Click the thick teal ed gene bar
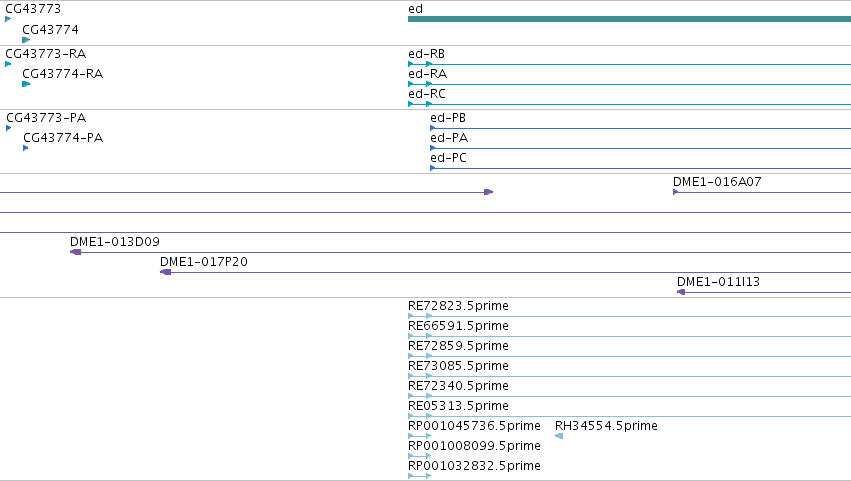 630,19
